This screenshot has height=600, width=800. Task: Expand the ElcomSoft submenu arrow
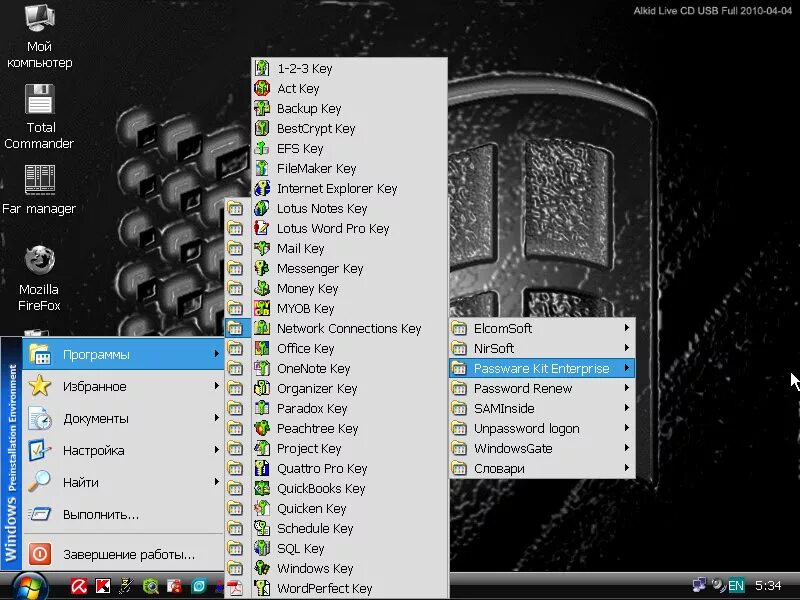pyautogui.click(x=627, y=328)
